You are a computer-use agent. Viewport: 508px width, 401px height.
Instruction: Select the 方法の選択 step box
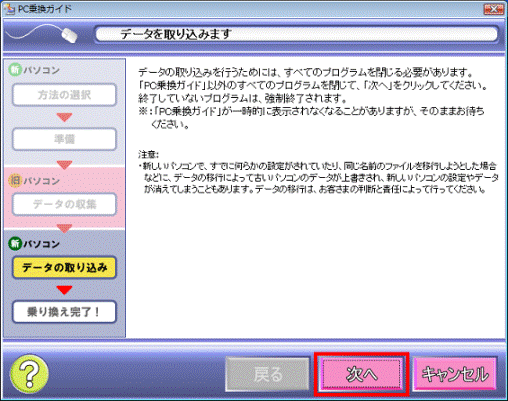point(64,95)
